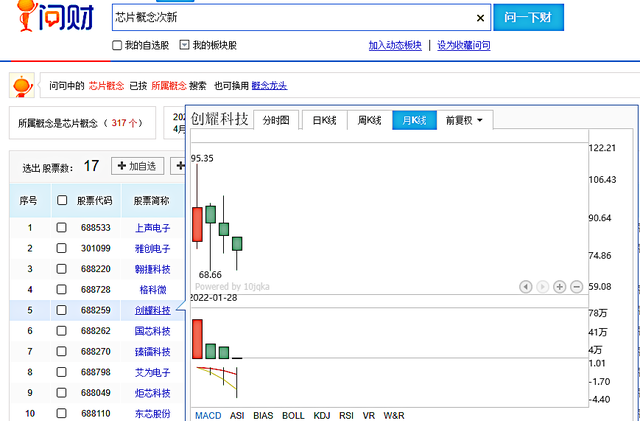Check the box for 301099

[61, 248]
